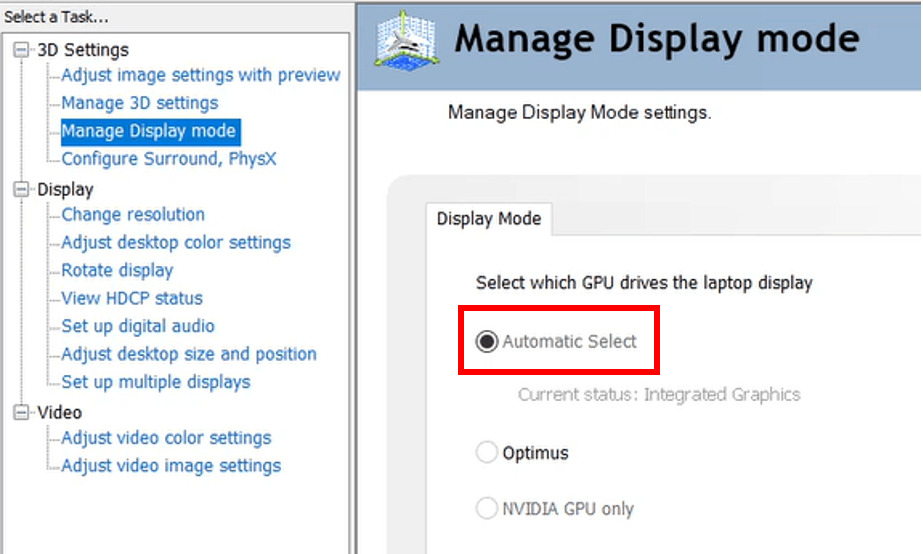Open Configure Surround, PhysX
923x554 pixels.
click(x=168, y=159)
